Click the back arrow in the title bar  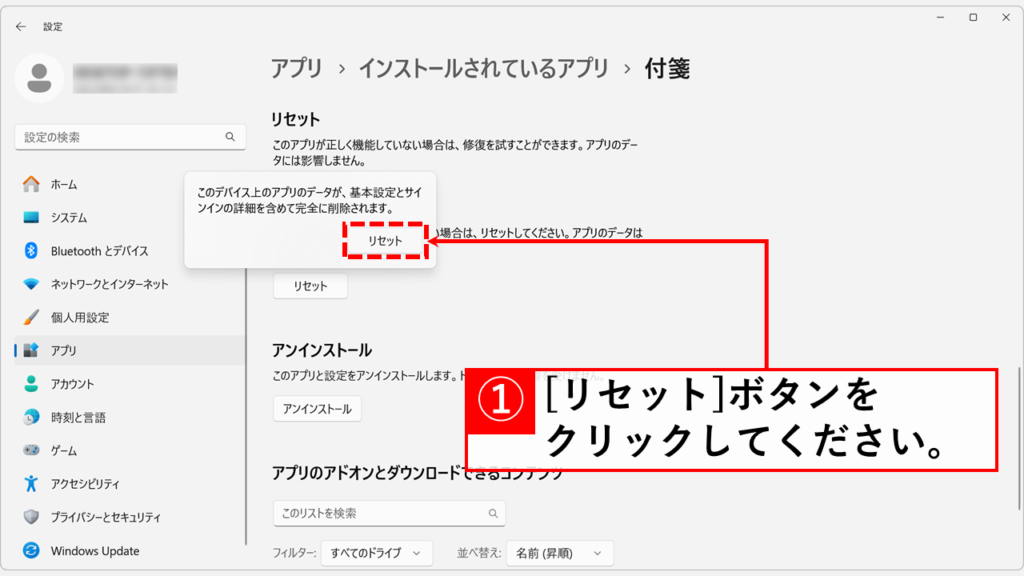click(x=21, y=27)
